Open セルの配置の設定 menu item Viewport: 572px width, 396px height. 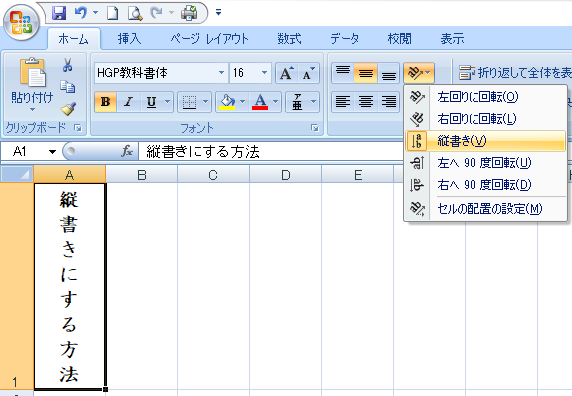[x=486, y=209]
